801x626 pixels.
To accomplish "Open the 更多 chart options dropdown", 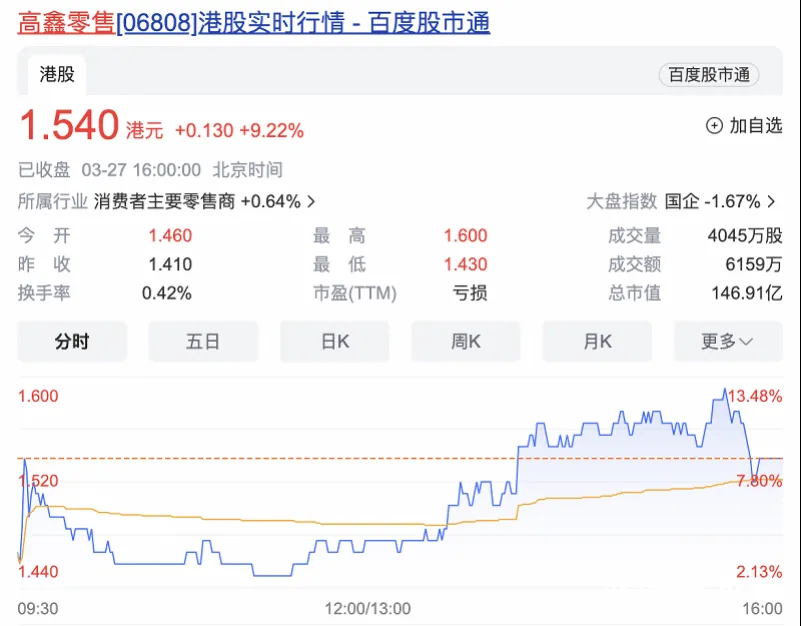I will pos(727,342).
